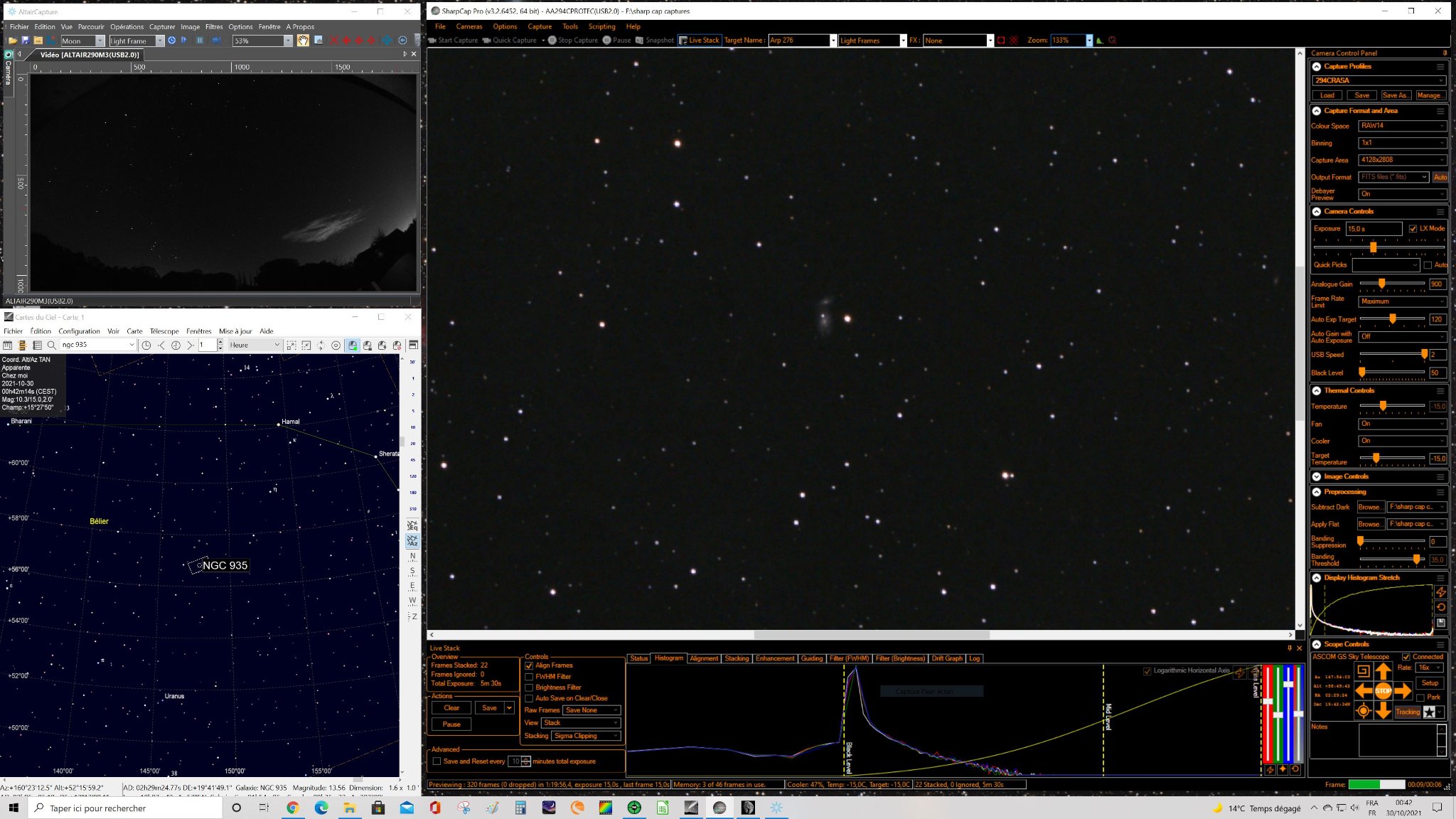Open Filtres menu in AltairCapture

click(x=214, y=27)
